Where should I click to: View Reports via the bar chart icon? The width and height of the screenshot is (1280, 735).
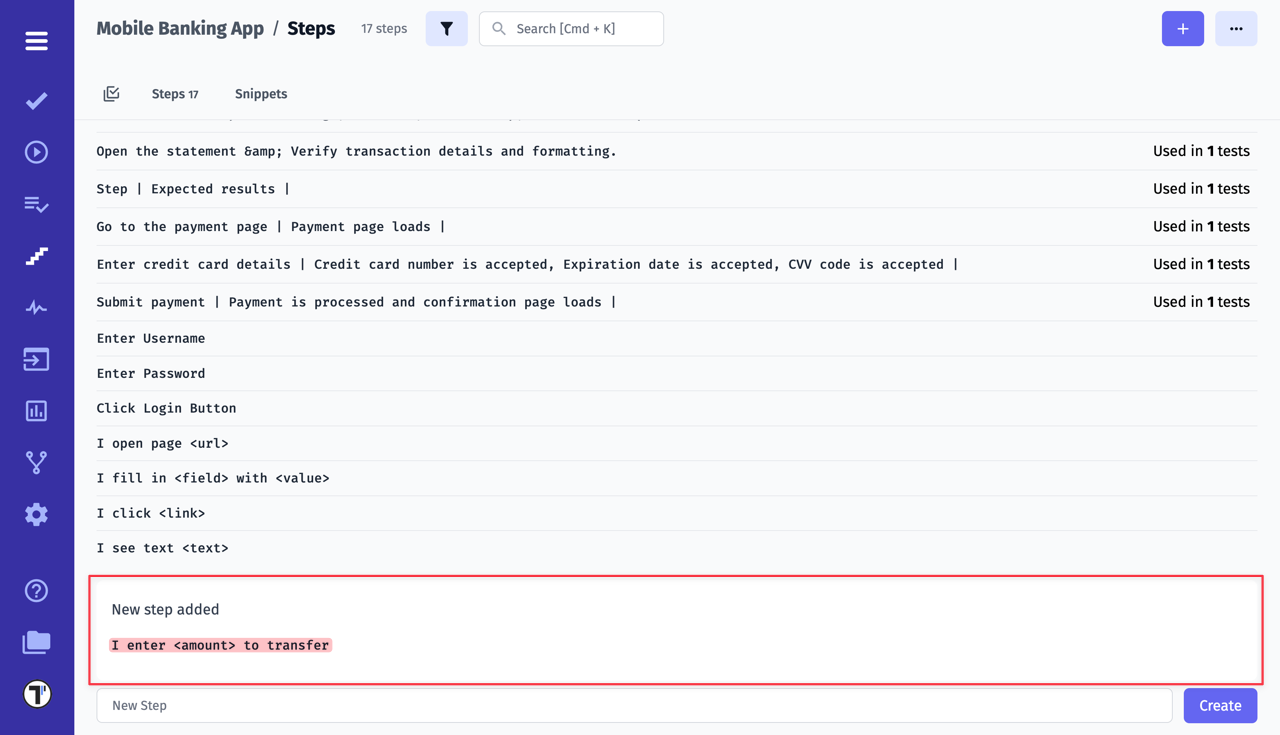pos(36,410)
